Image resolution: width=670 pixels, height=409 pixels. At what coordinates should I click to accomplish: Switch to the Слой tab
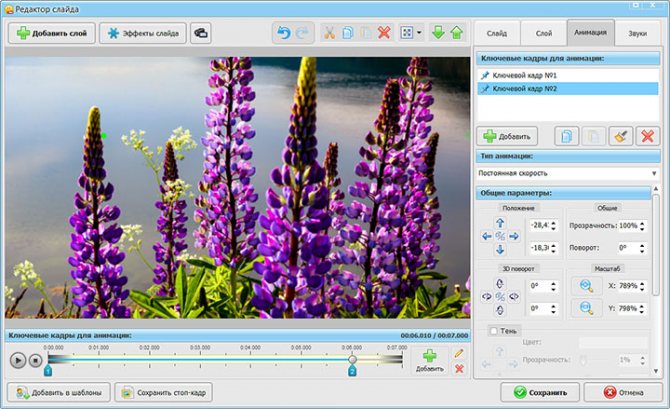543,33
